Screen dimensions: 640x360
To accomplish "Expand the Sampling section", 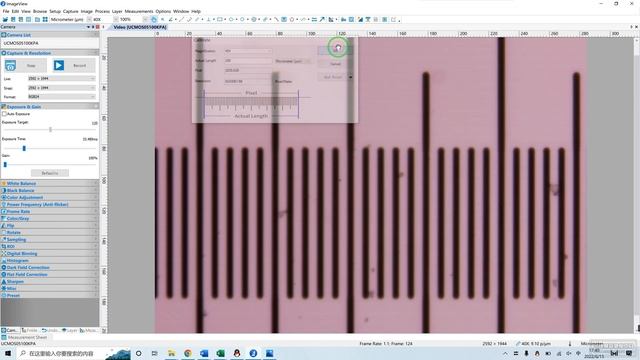I will click(49, 239).
